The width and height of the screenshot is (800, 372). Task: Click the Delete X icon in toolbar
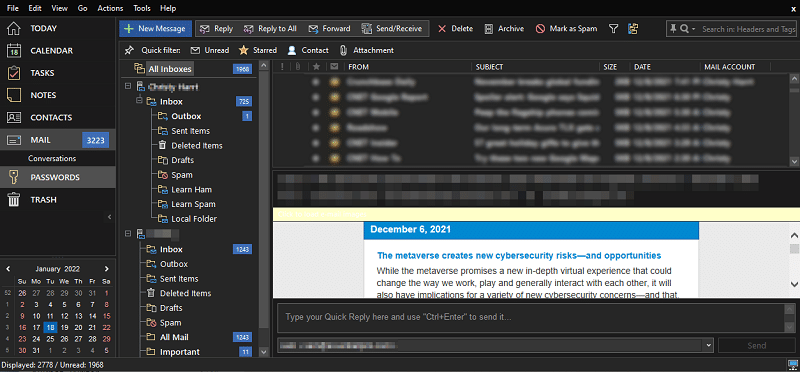pyautogui.click(x=442, y=29)
